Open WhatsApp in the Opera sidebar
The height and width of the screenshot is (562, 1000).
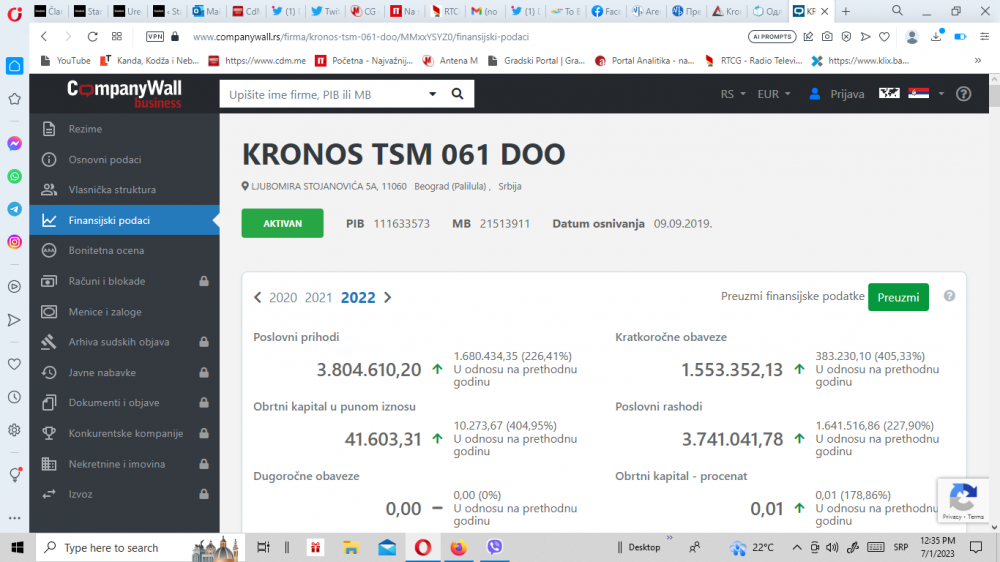pos(14,176)
